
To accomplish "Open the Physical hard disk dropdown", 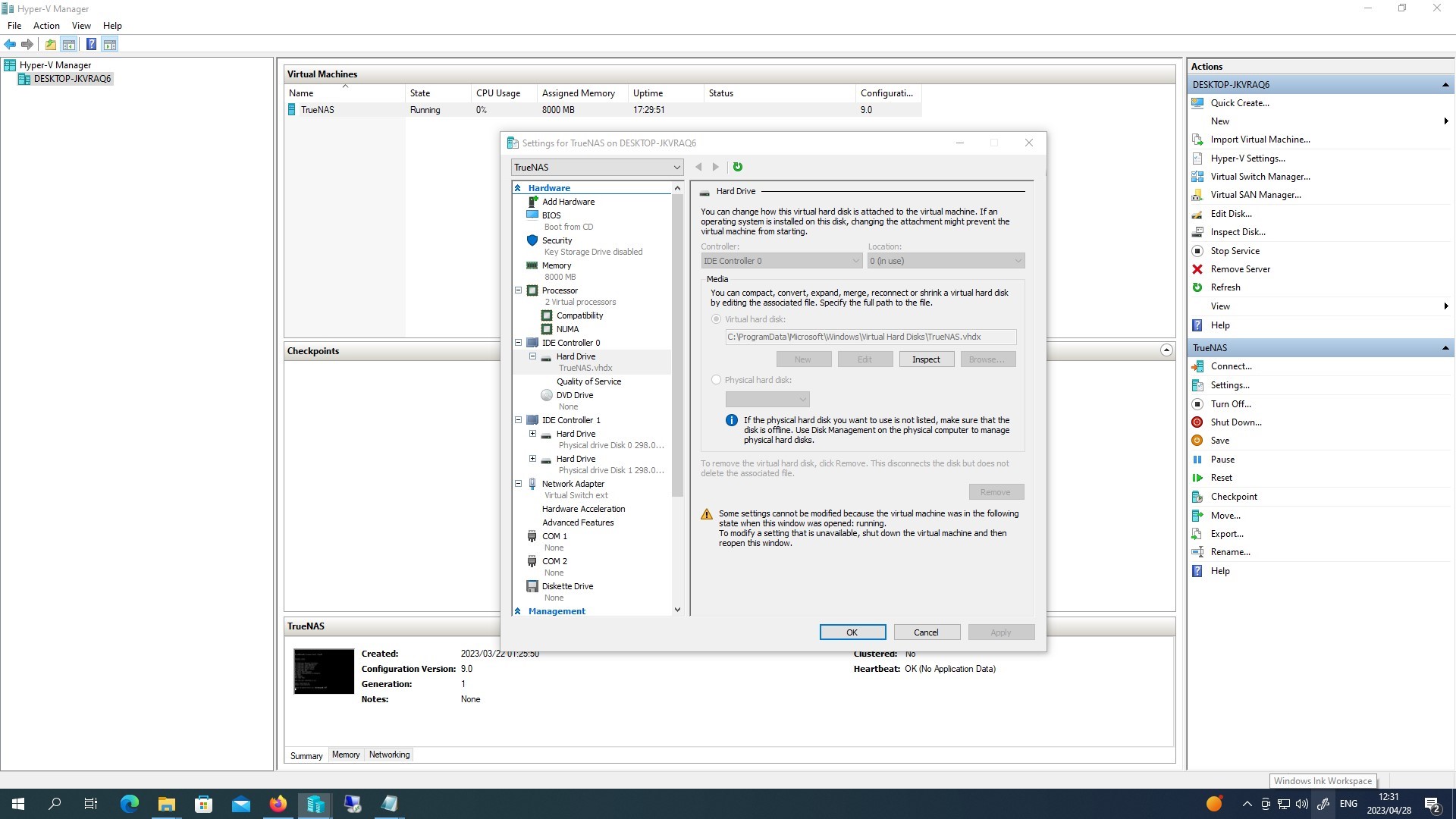I will pos(767,399).
